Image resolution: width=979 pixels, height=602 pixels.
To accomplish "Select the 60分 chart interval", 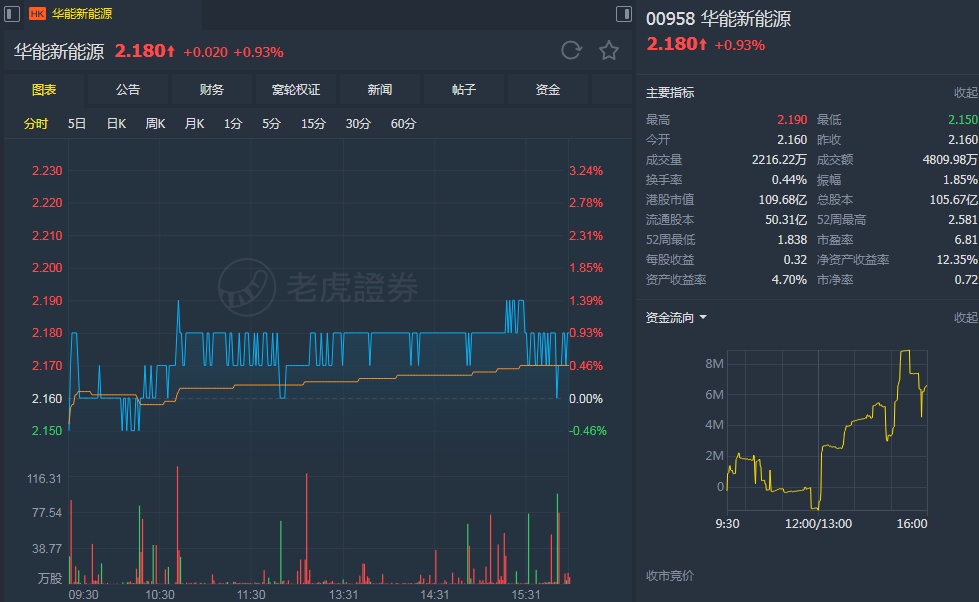I will click(x=403, y=124).
